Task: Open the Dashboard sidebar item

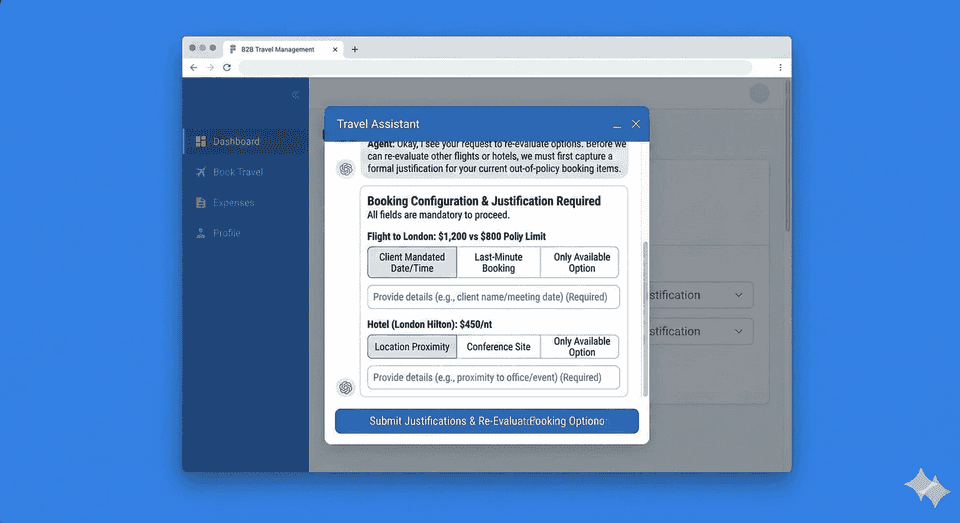Action: click(246, 141)
